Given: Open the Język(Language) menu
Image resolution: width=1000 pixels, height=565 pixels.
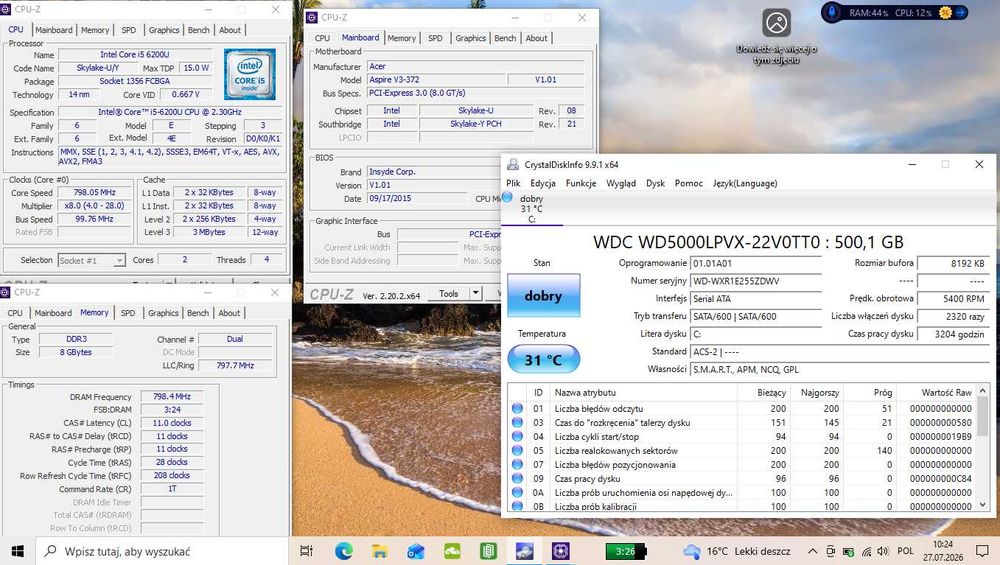Looking at the screenshot, I should (745, 183).
